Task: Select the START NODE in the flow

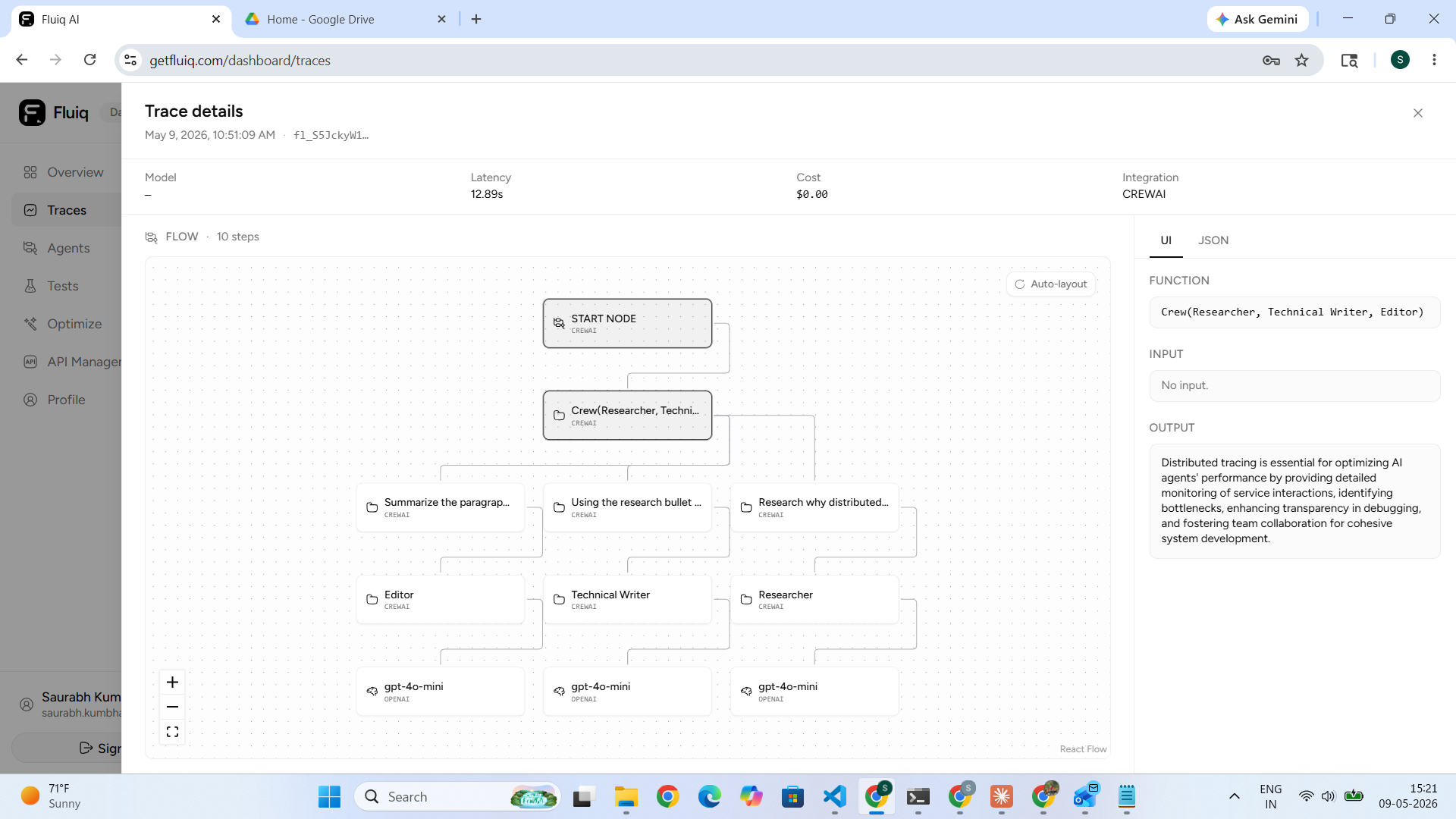Action: tap(627, 324)
